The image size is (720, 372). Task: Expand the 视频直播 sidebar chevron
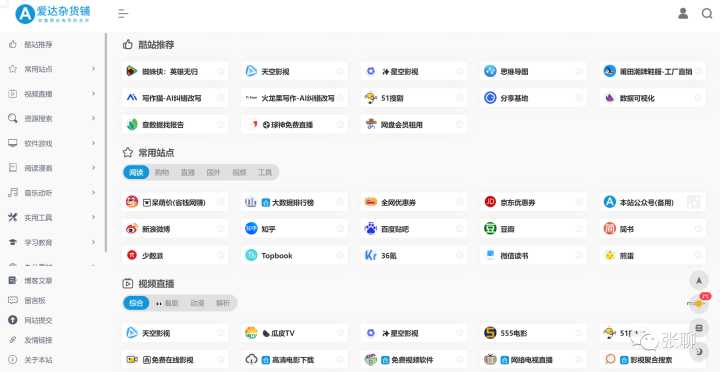93,94
